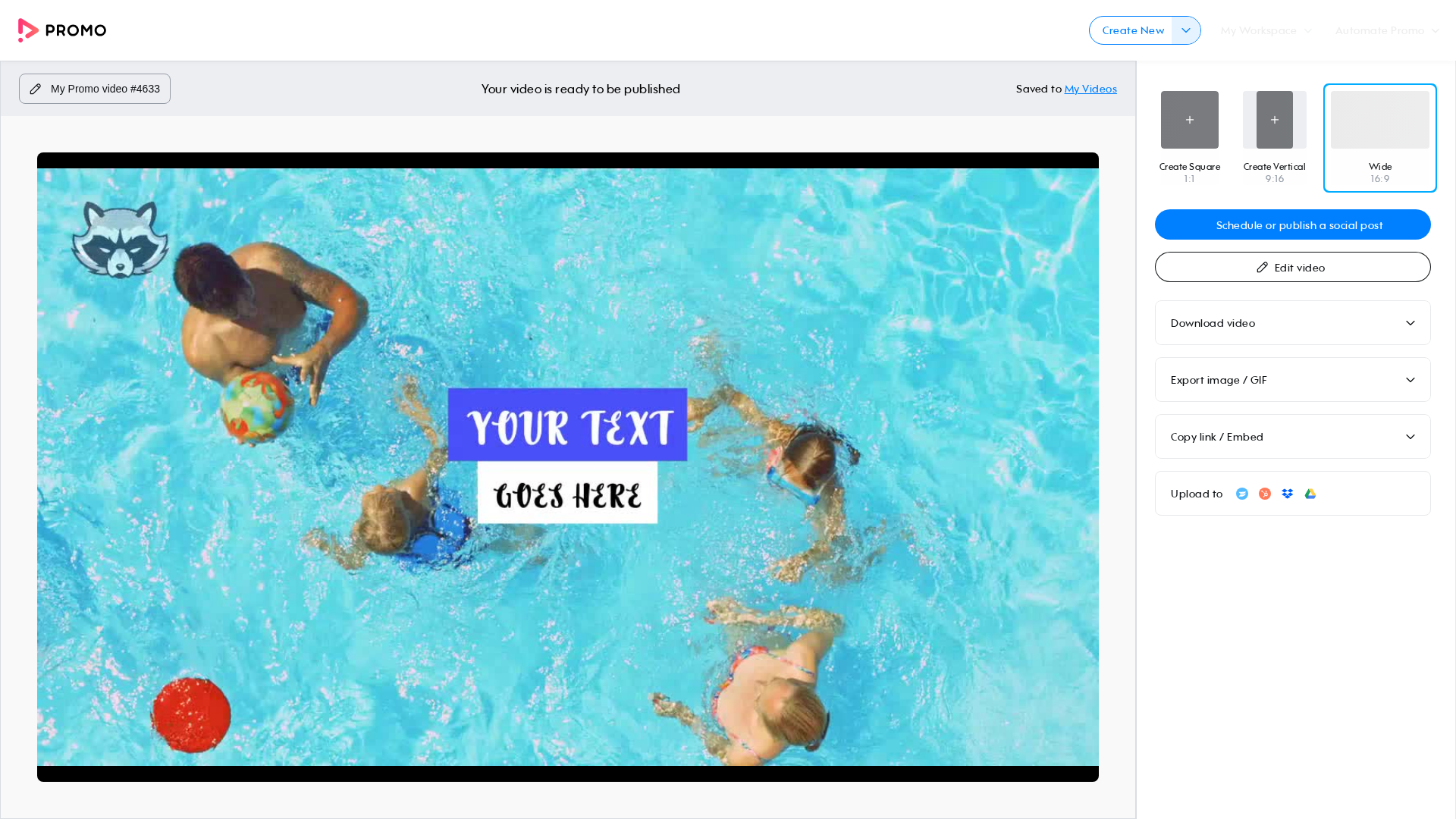Expand the Export image / GIF section
Viewport: 1456px width, 819px height.
coord(1293,380)
